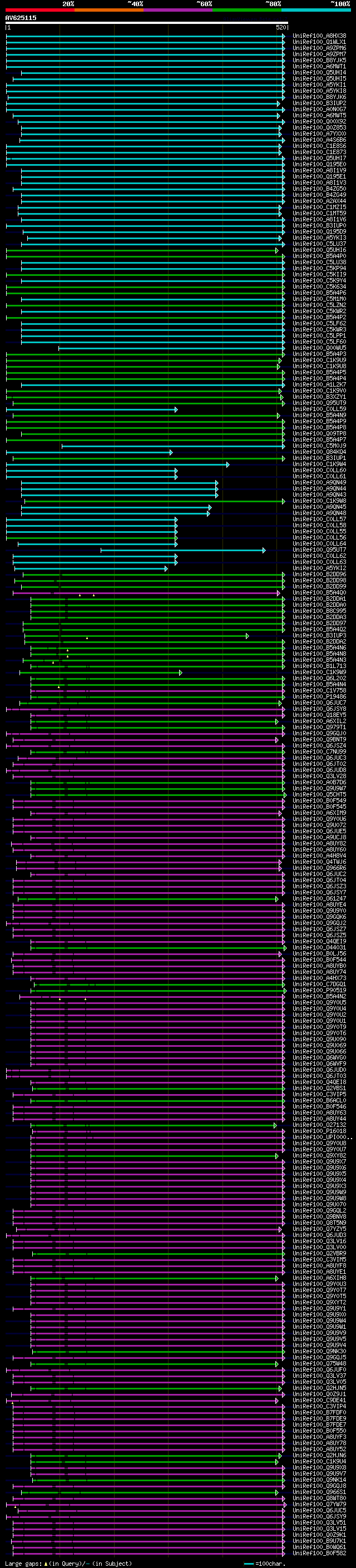Click hit label UniRef100_Q5UHI4
The image size is (356, 1568).
click(319, 72)
